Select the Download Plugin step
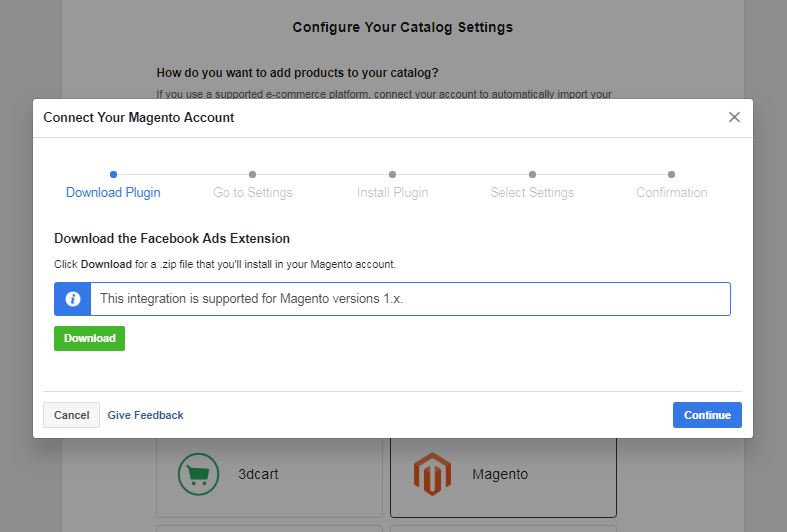The height and width of the screenshot is (532, 787). tap(113, 192)
